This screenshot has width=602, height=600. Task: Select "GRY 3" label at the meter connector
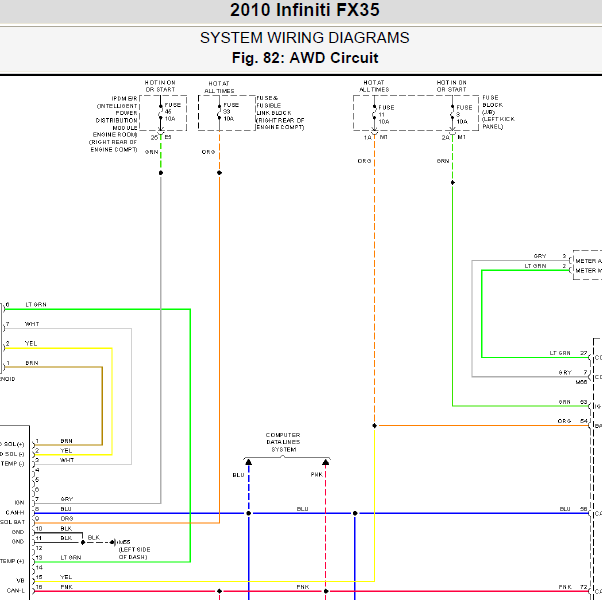coord(550,256)
